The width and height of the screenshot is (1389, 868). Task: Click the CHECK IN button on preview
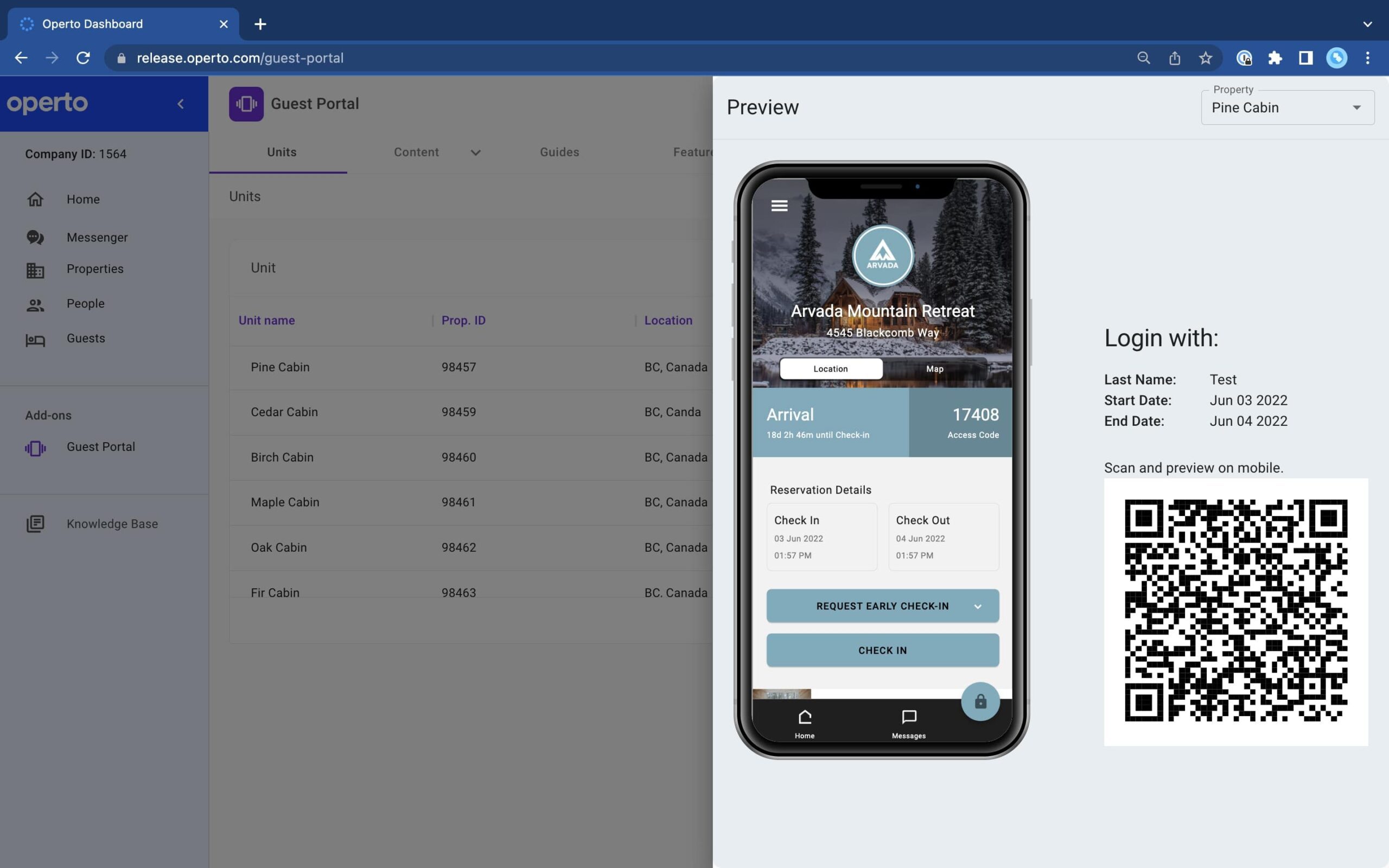point(882,649)
